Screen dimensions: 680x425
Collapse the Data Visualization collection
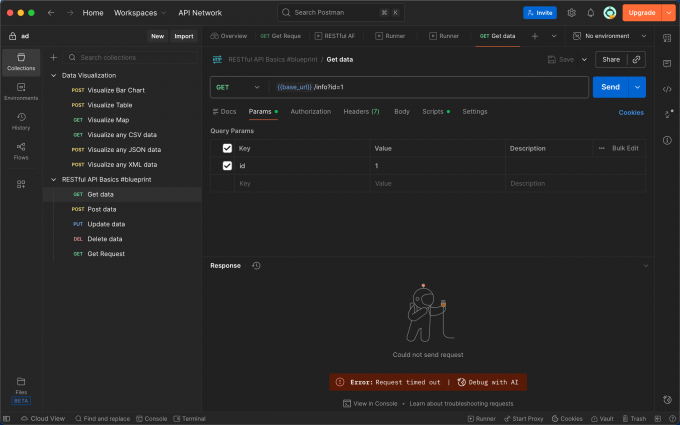tap(53, 75)
